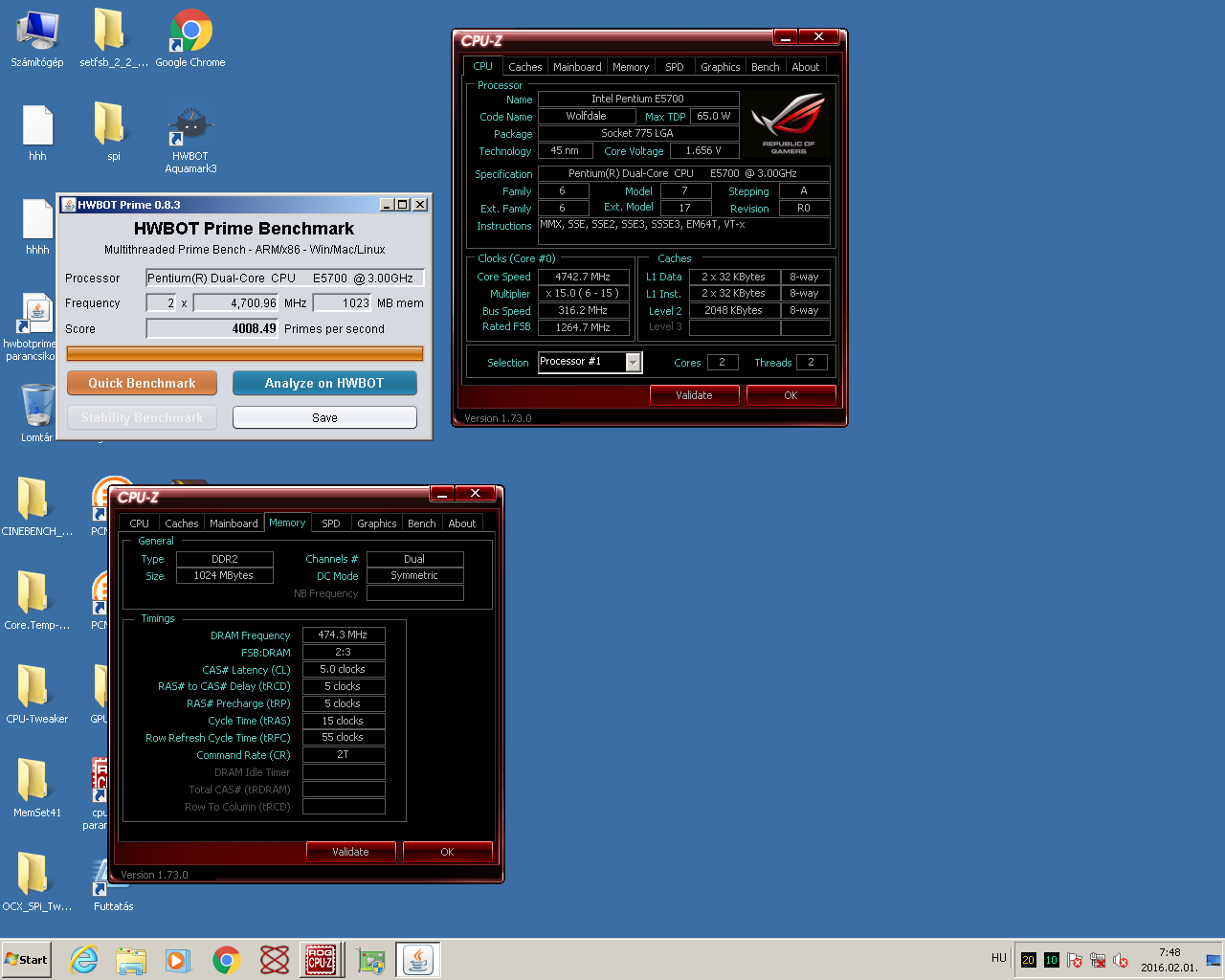Open the spi folder on desktop
This screenshot has height=980, width=1225.
[x=113, y=132]
